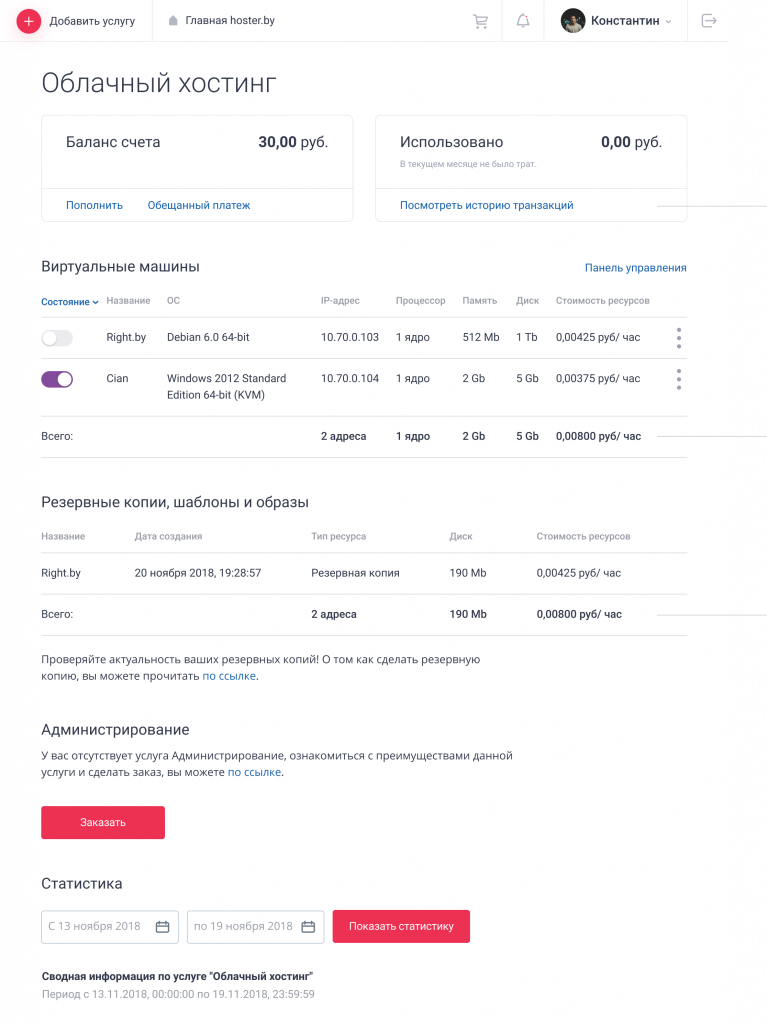This screenshot has height=1024, width=767.
Task: Click calendar icon in end date field
Action: [x=308, y=927]
